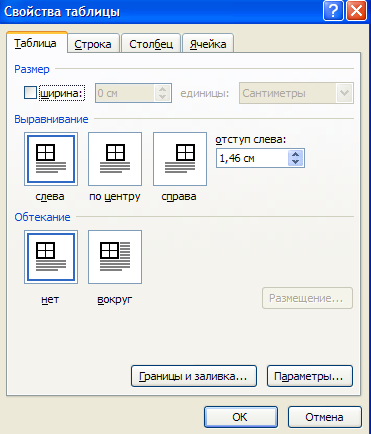Open Границы и заливка dialog
Viewport: 371px width, 434px height.
(x=194, y=376)
